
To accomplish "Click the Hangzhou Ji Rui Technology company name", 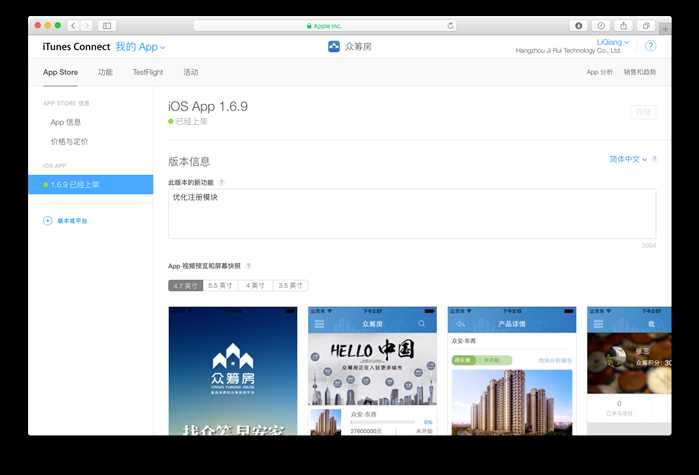I will click(568, 51).
